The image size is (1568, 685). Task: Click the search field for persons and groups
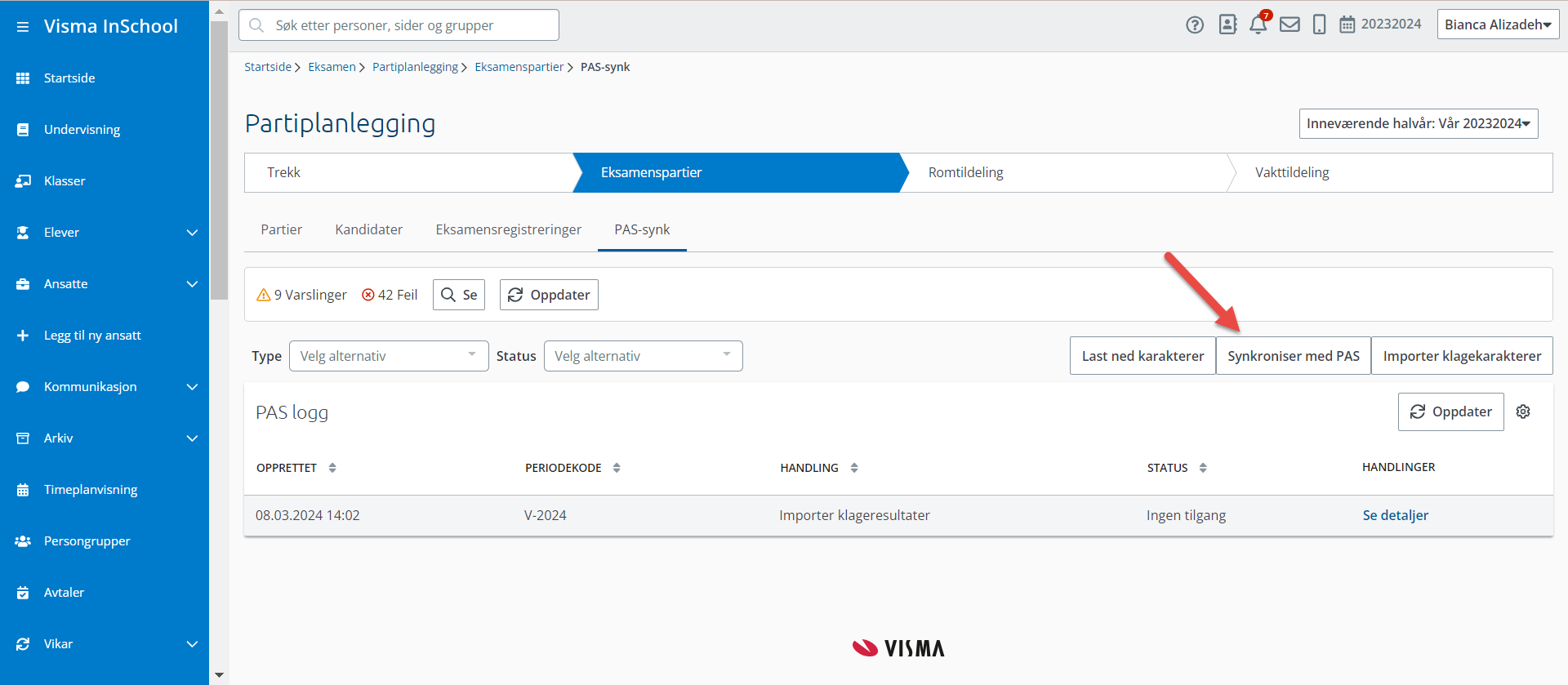[x=399, y=25]
